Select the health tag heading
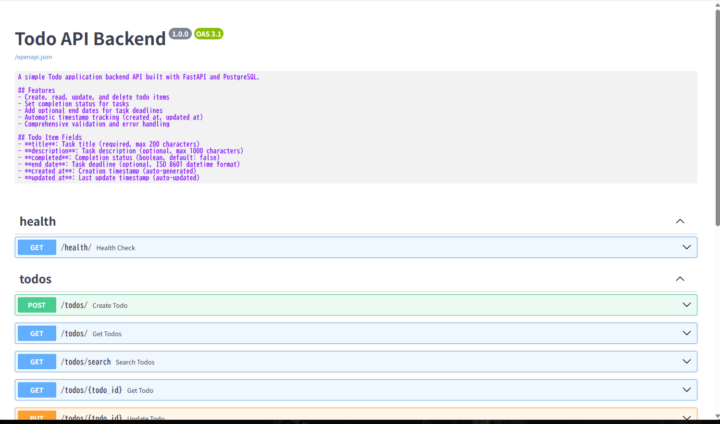Image resolution: width=720 pixels, height=424 pixels. click(x=38, y=221)
